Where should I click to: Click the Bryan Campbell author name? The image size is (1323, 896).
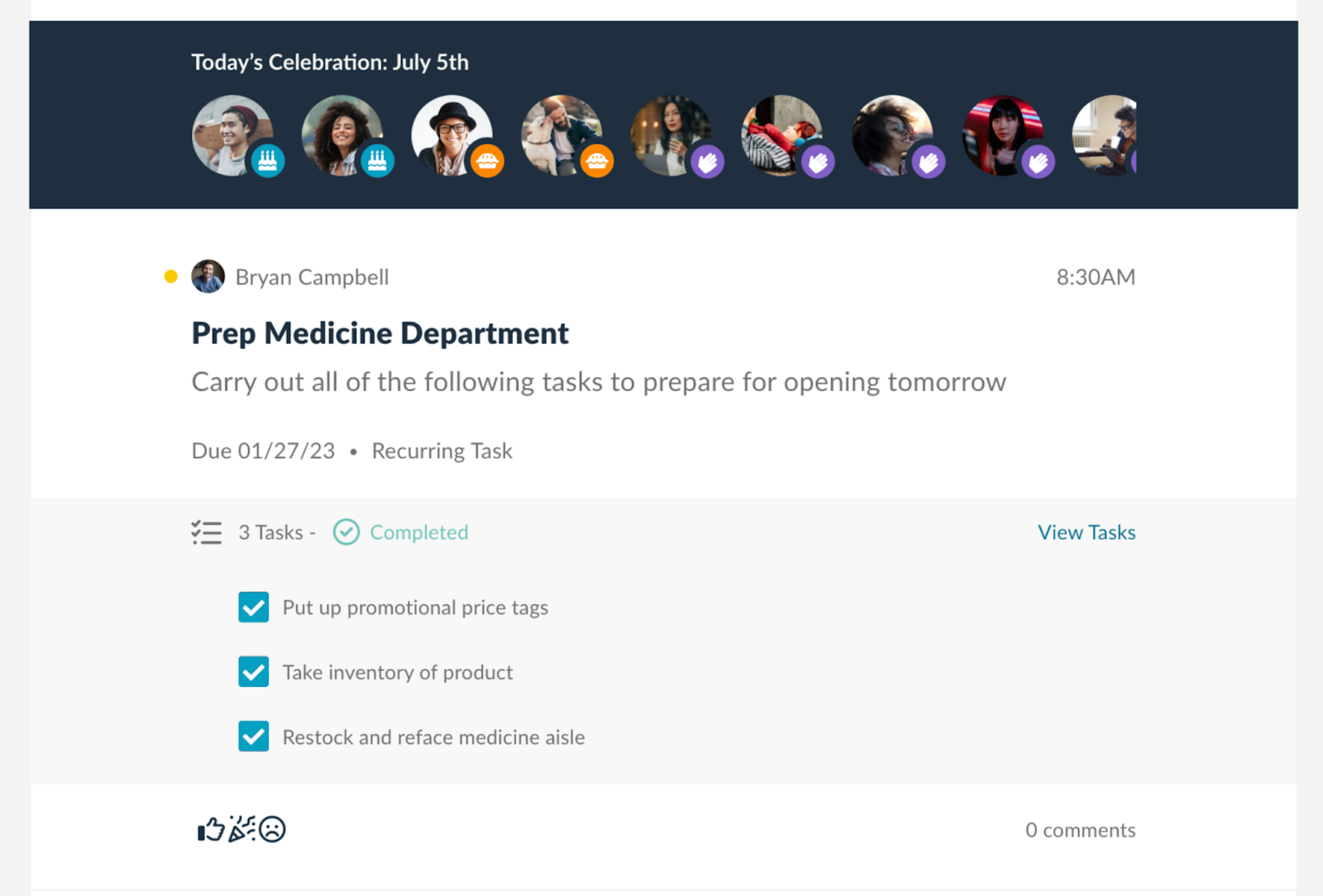pos(313,277)
